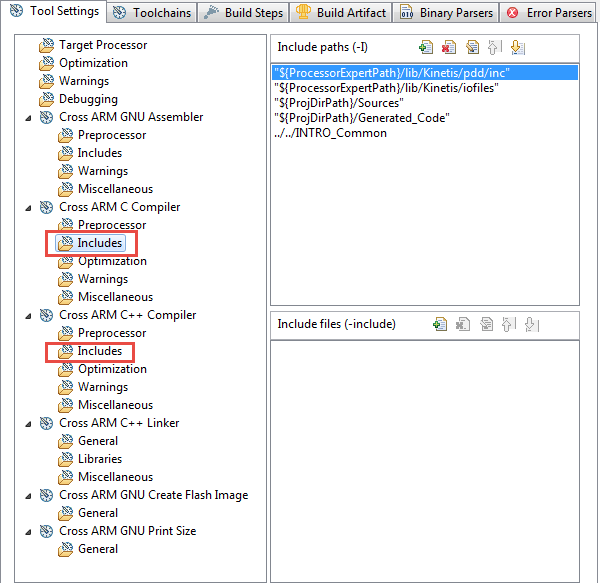Image resolution: width=600 pixels, height=583 pixels.
Task: Click the Cross ARM GNU Assembler tool icon
Action: click(46, 117)
